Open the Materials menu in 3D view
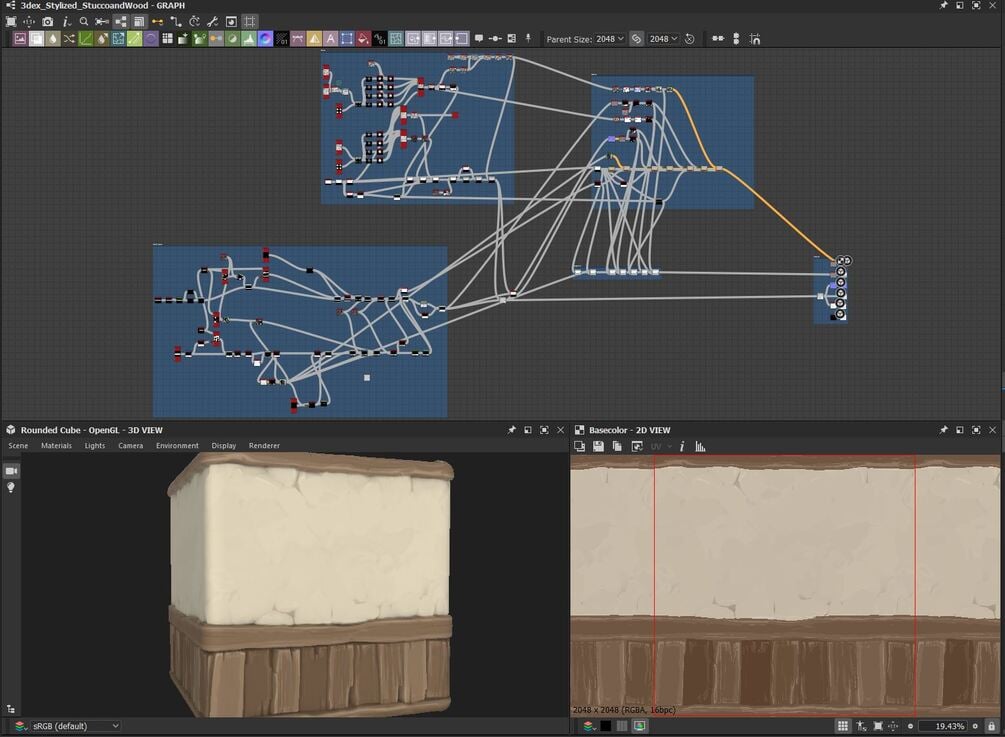Viewport: 1005px width, 737px height. 56,446
